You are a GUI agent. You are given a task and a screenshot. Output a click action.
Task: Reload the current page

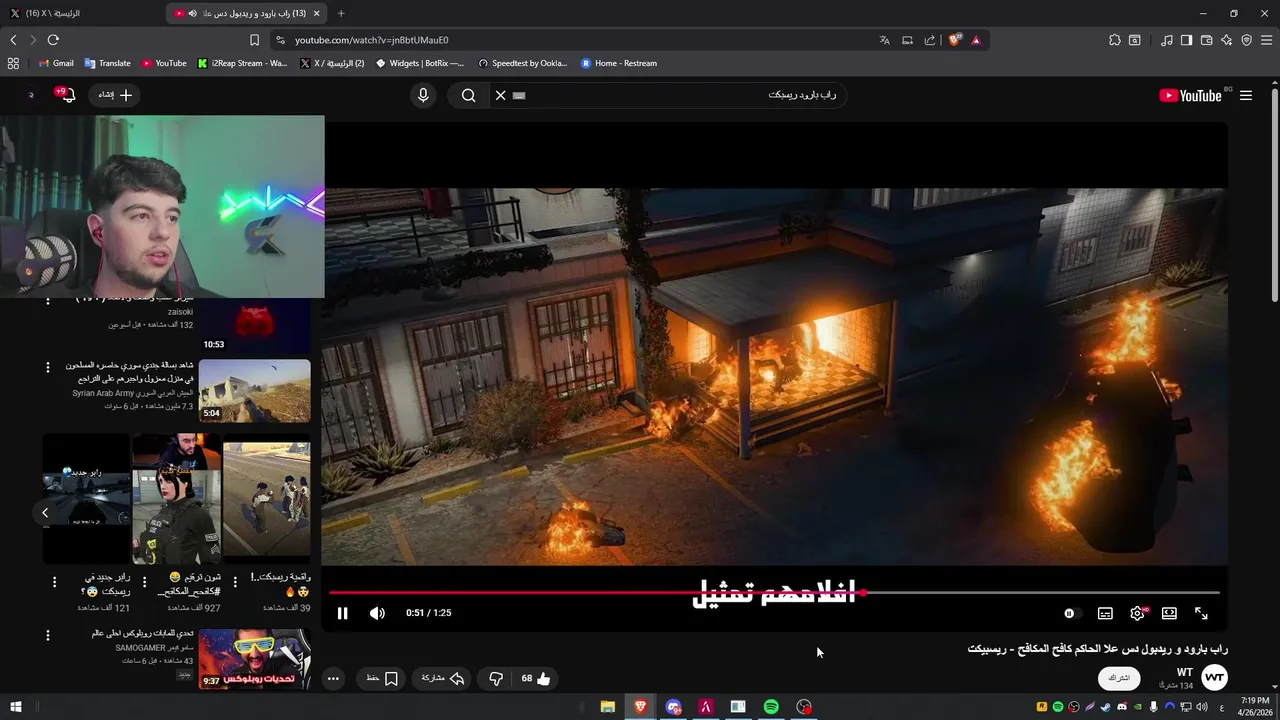pyautogui.click(x=53, y=40)
